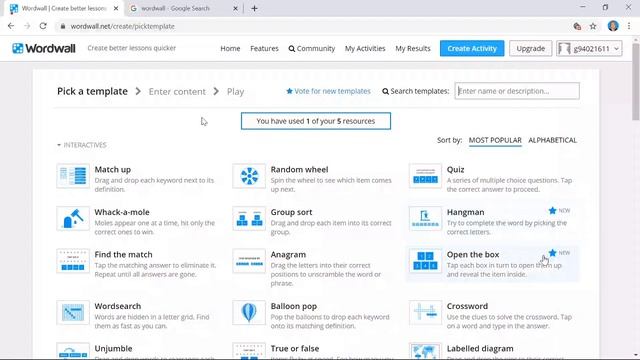
Task: Click the browser address bar
Action: pos(310,26)
